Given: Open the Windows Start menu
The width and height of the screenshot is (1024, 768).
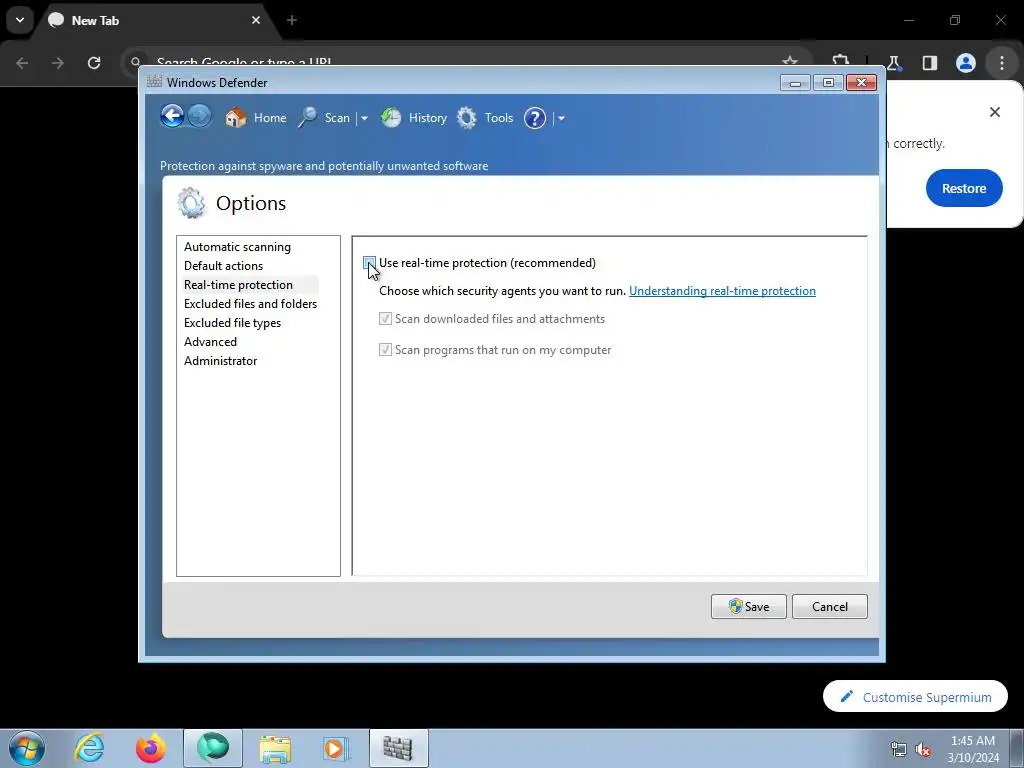Looking at the screenshot, I should click(x=27, y=748).
